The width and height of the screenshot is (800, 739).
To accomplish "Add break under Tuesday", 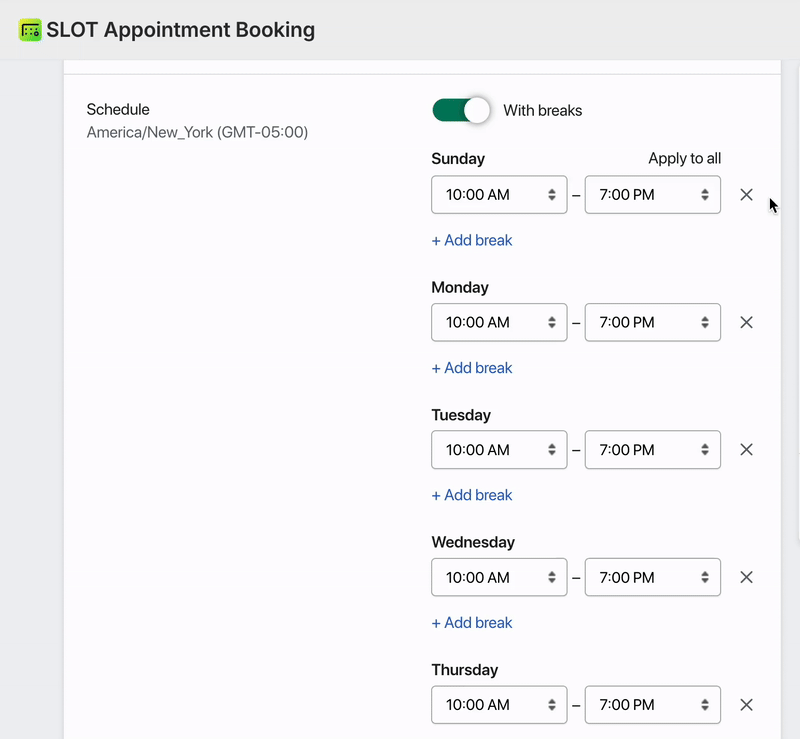I will pos(472,495).
